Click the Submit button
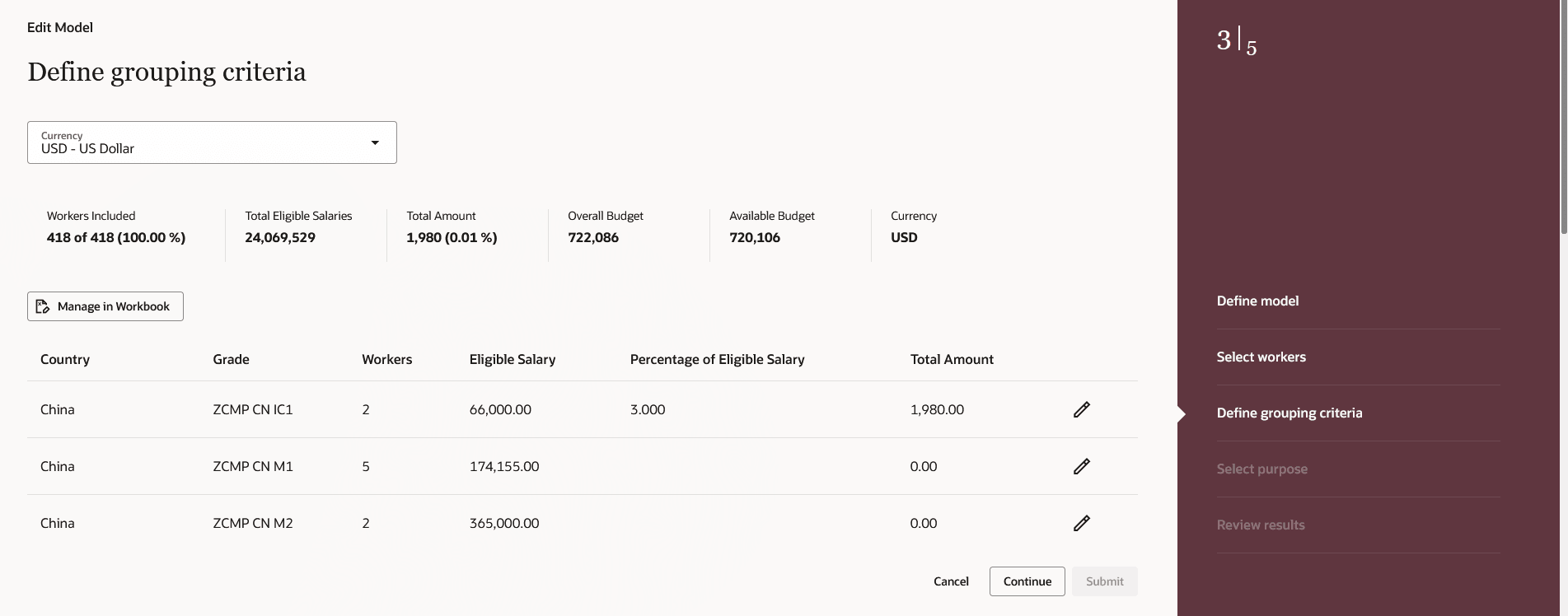The width and height of the screenshot is (1568, 616). 1104,581
